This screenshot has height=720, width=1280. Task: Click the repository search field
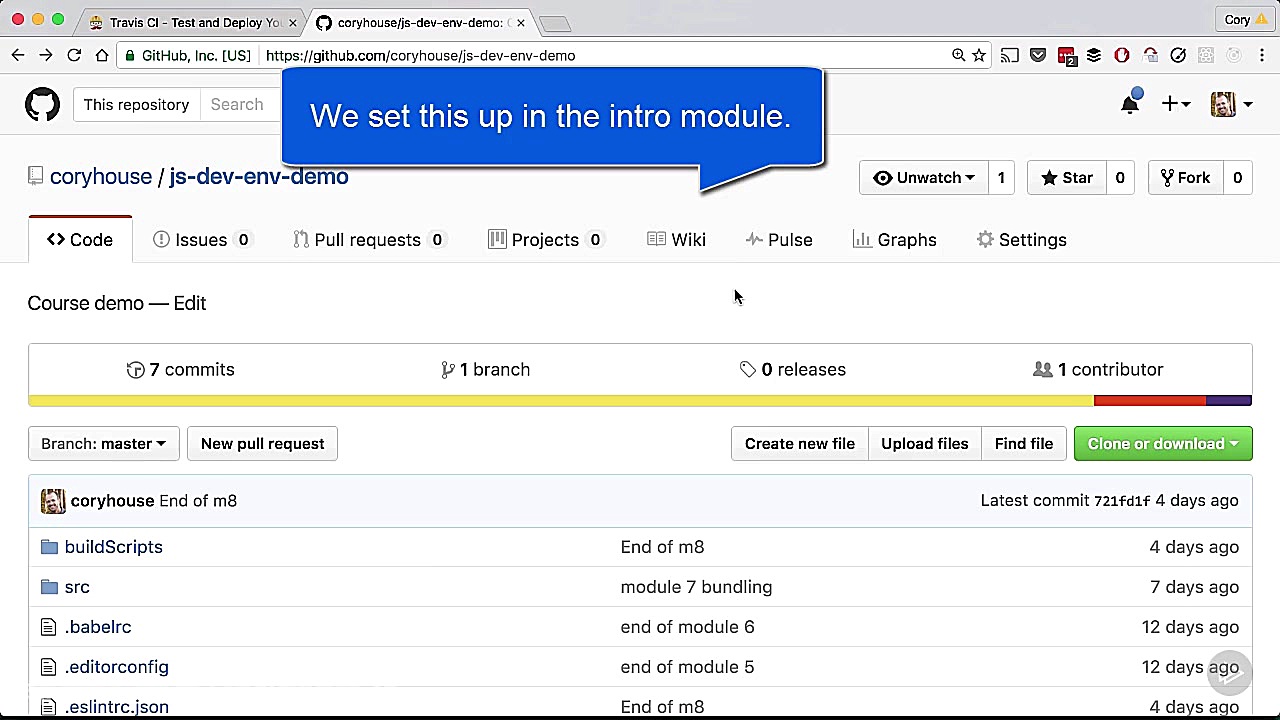pyautogui.click(x=240, y=104)
